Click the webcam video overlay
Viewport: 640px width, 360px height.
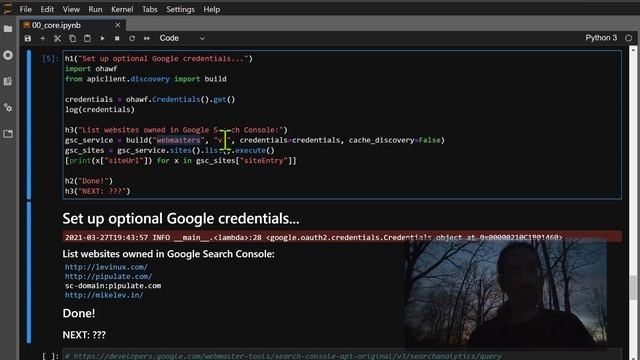505,293
